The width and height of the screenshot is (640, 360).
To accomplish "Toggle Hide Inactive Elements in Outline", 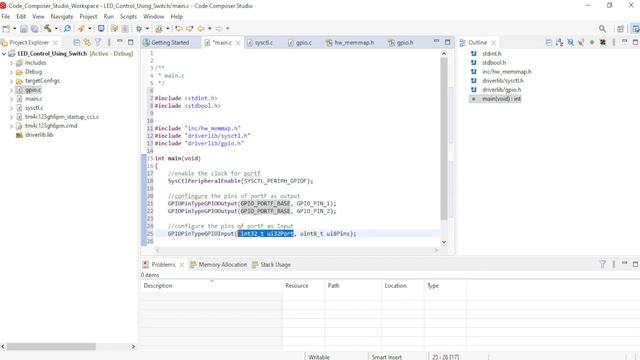I will pos(602,42).
